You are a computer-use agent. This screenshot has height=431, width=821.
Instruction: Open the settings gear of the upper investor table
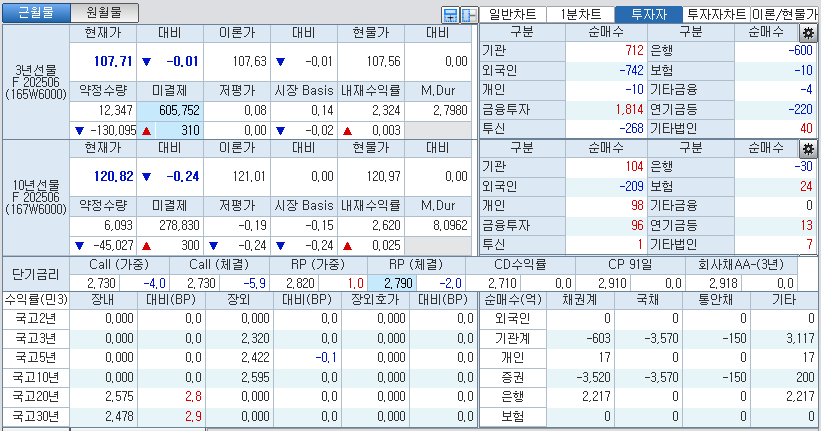[x=808, y=33]
